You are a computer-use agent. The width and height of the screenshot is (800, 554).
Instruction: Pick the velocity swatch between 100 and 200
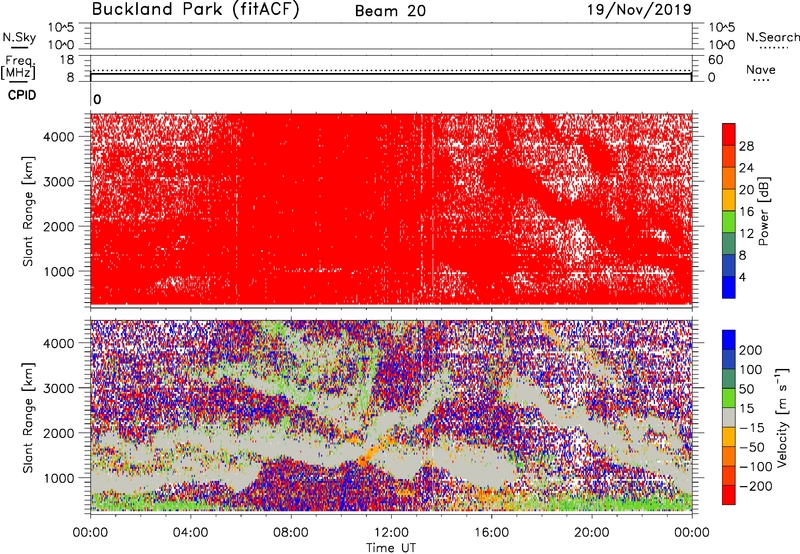coord(729,359)
